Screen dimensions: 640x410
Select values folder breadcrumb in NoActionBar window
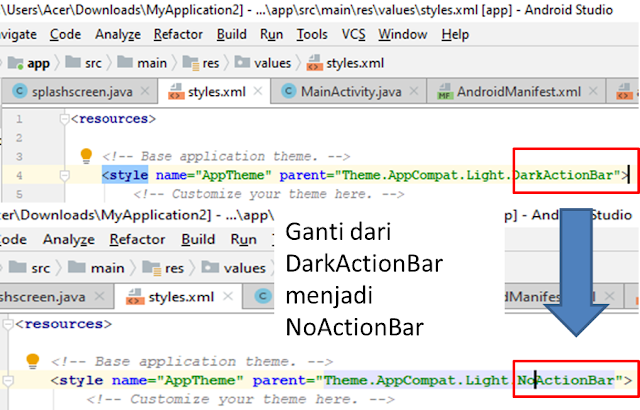233,268
